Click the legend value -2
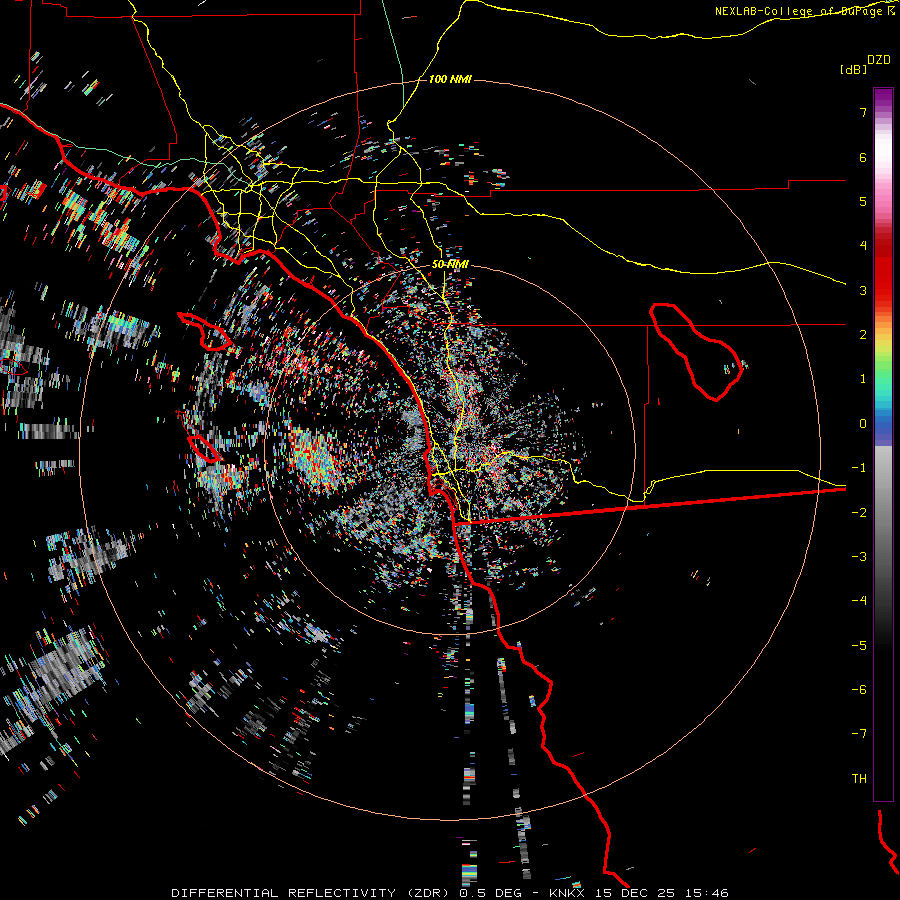The height and width of the screenshot is (900, 900). point(859,512)
